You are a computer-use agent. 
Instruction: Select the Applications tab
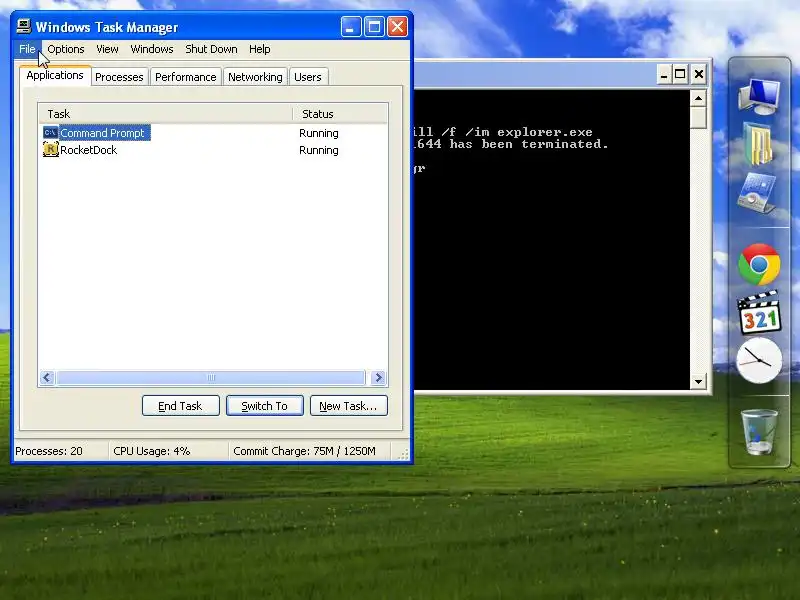(x=55, y=76)
